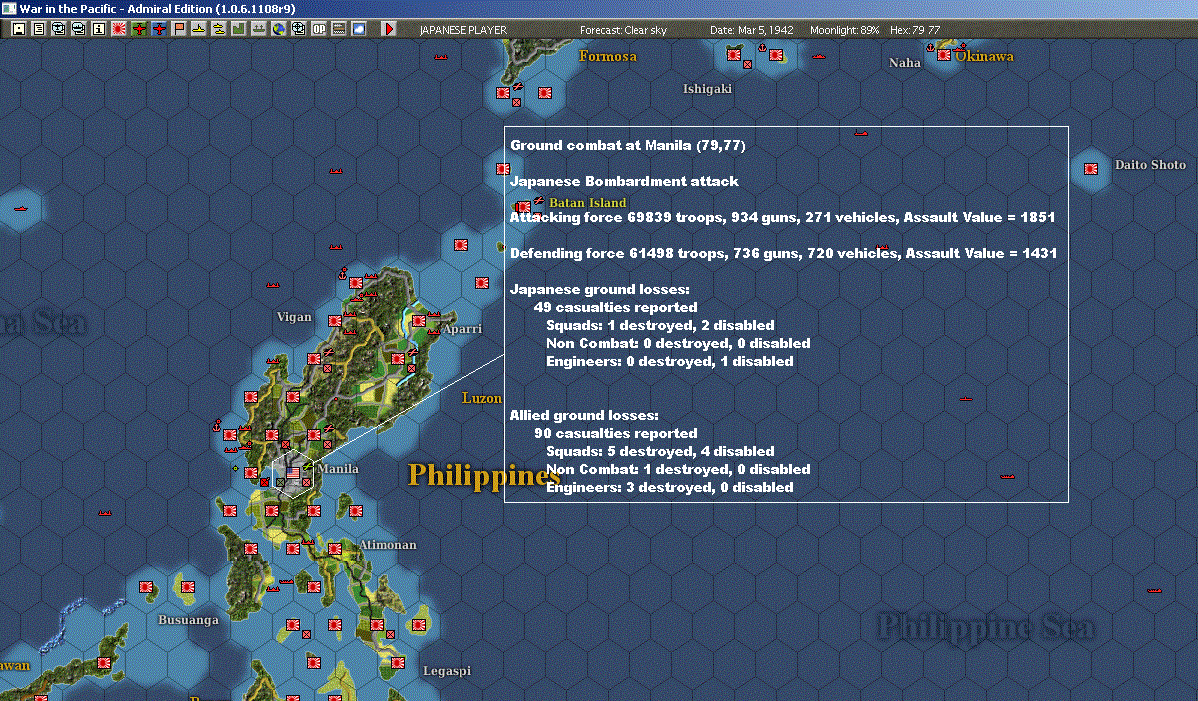The height and width of the screenshot is (701, 1198).
Task: Click the 'Moonlight: 89%' status text
Action: click(x=844, y=30)
